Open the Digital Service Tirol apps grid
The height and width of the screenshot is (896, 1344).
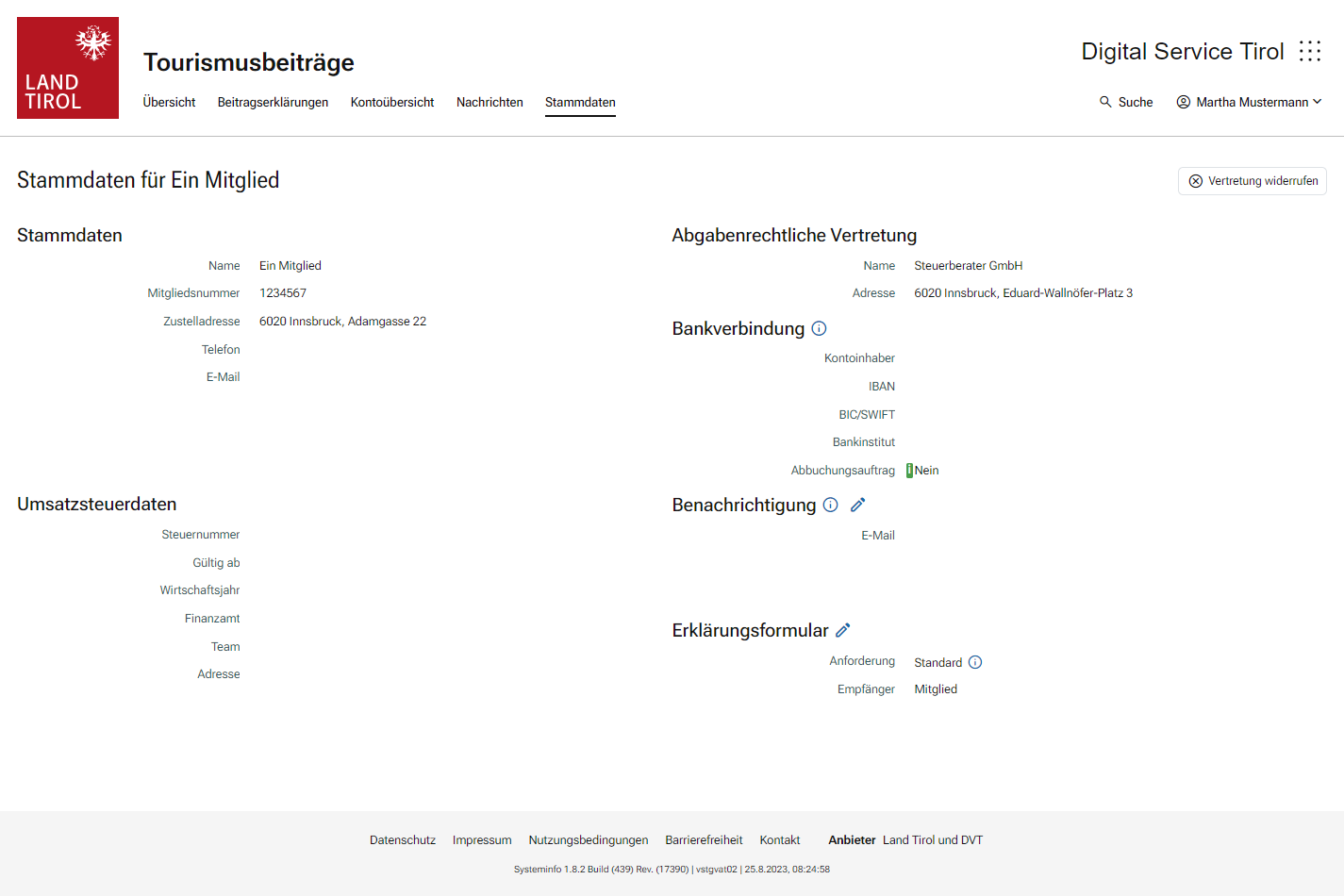pos(1309,51)
